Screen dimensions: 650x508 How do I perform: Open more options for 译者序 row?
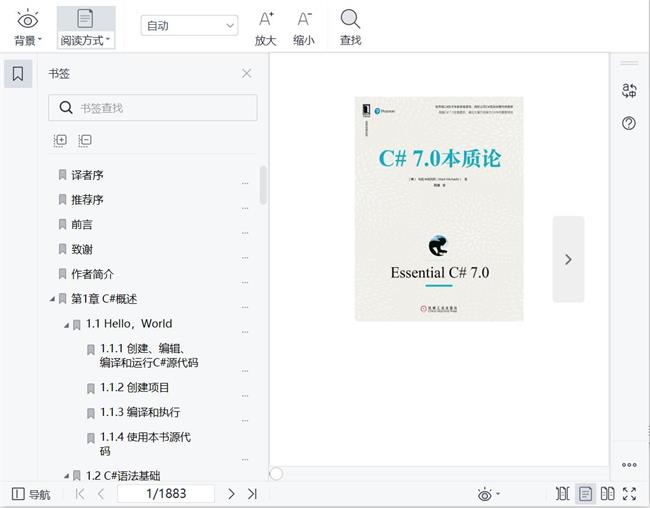pyautogui.click(x=245, y=183)
